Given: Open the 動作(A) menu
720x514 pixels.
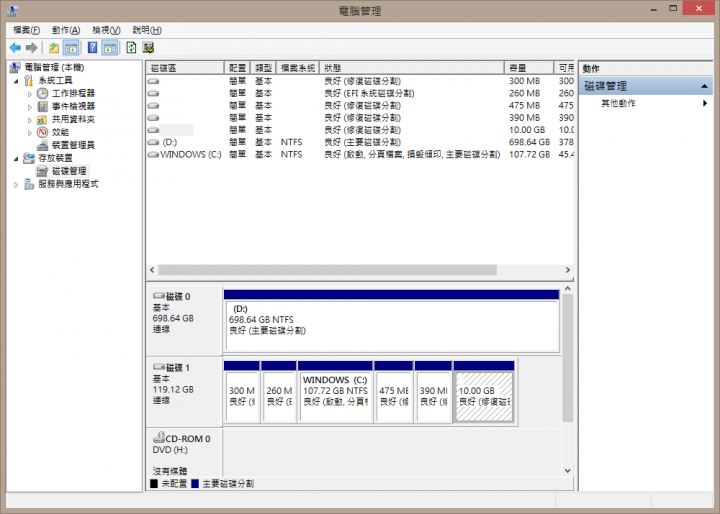Looking at the screenshot, I should [x=66, y=30].
